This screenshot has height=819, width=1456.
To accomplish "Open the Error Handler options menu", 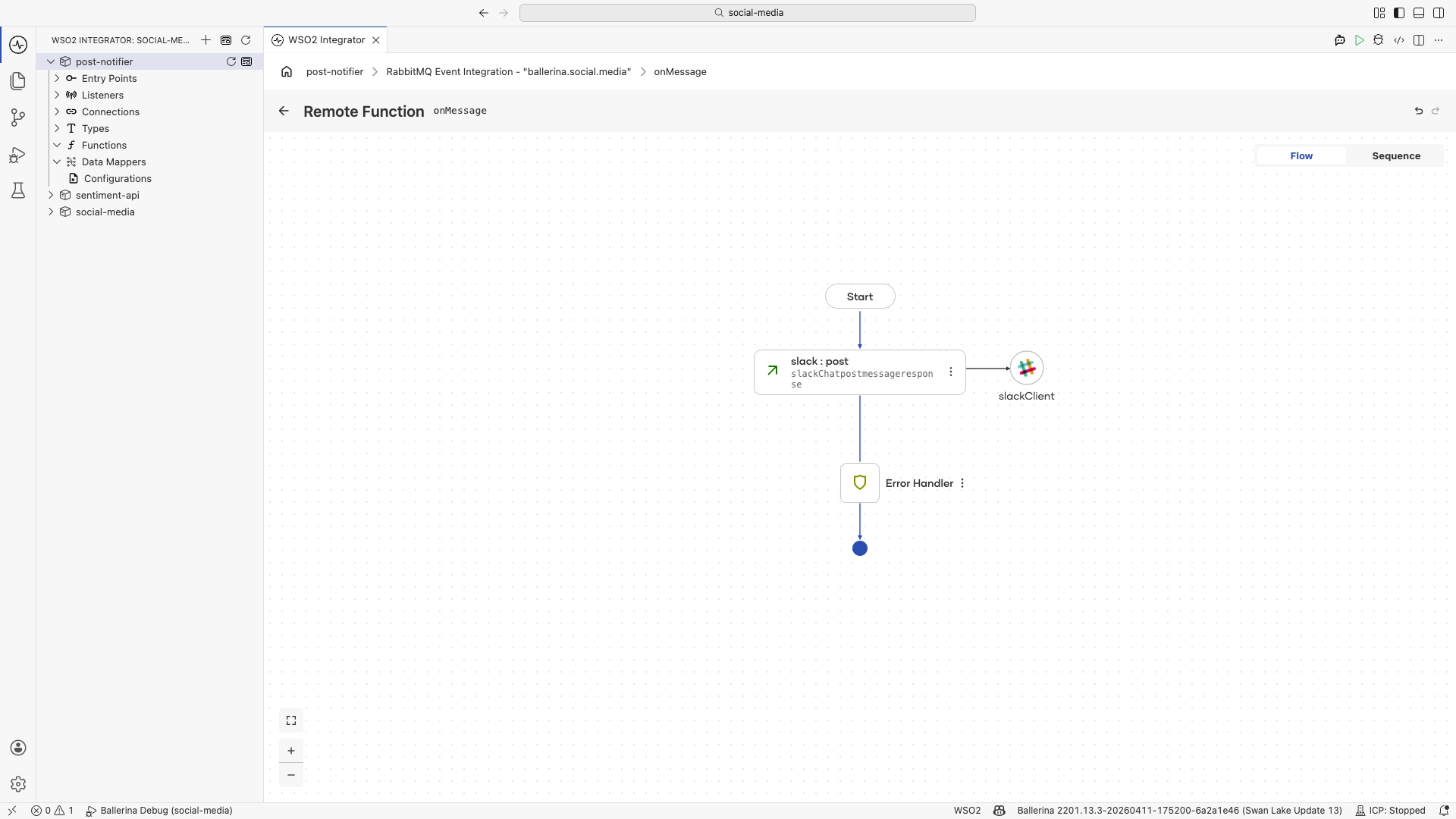I will point(962,483).
